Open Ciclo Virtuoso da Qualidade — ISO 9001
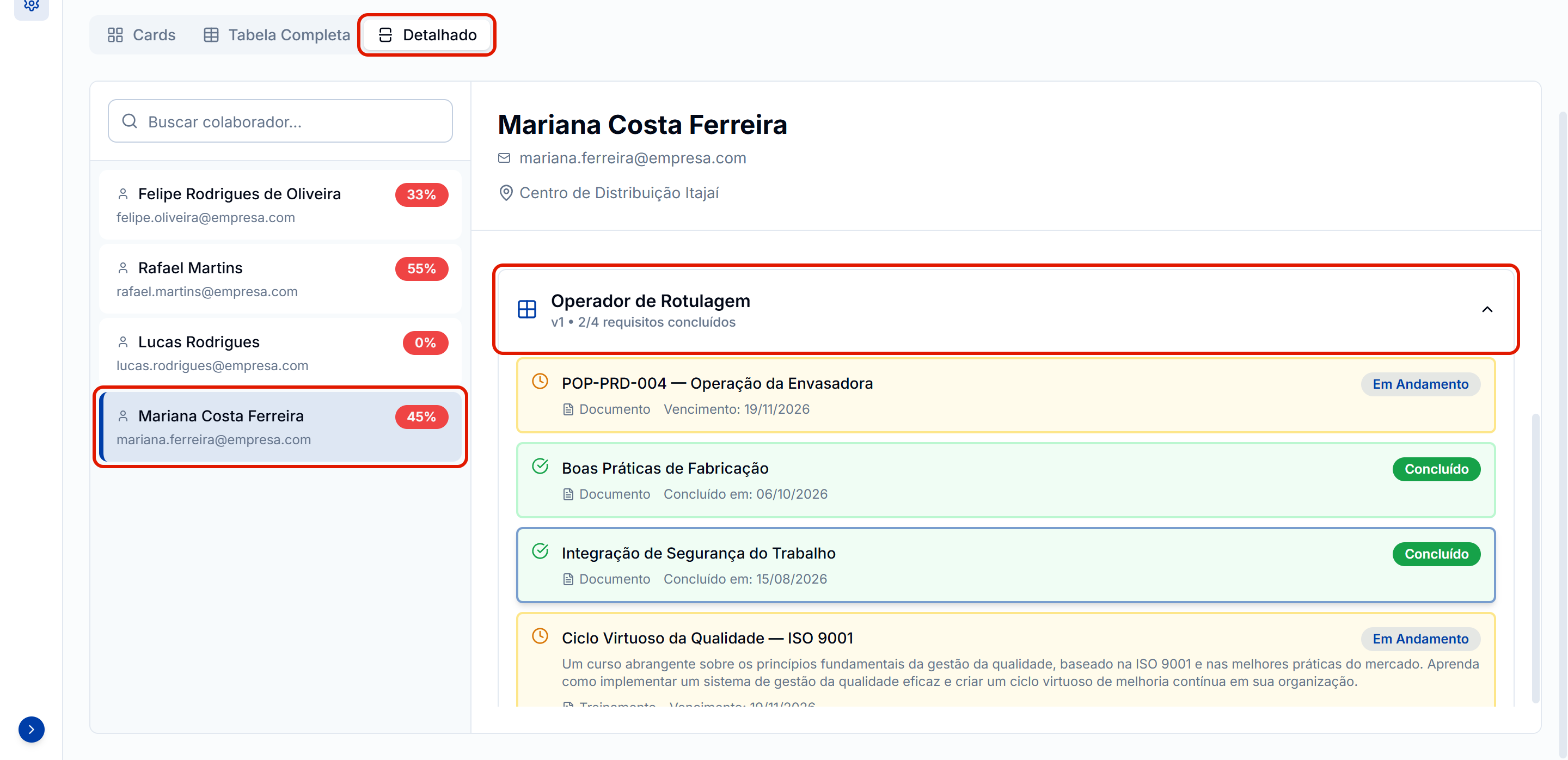 pyautogui.click(x=1006, y=660)
